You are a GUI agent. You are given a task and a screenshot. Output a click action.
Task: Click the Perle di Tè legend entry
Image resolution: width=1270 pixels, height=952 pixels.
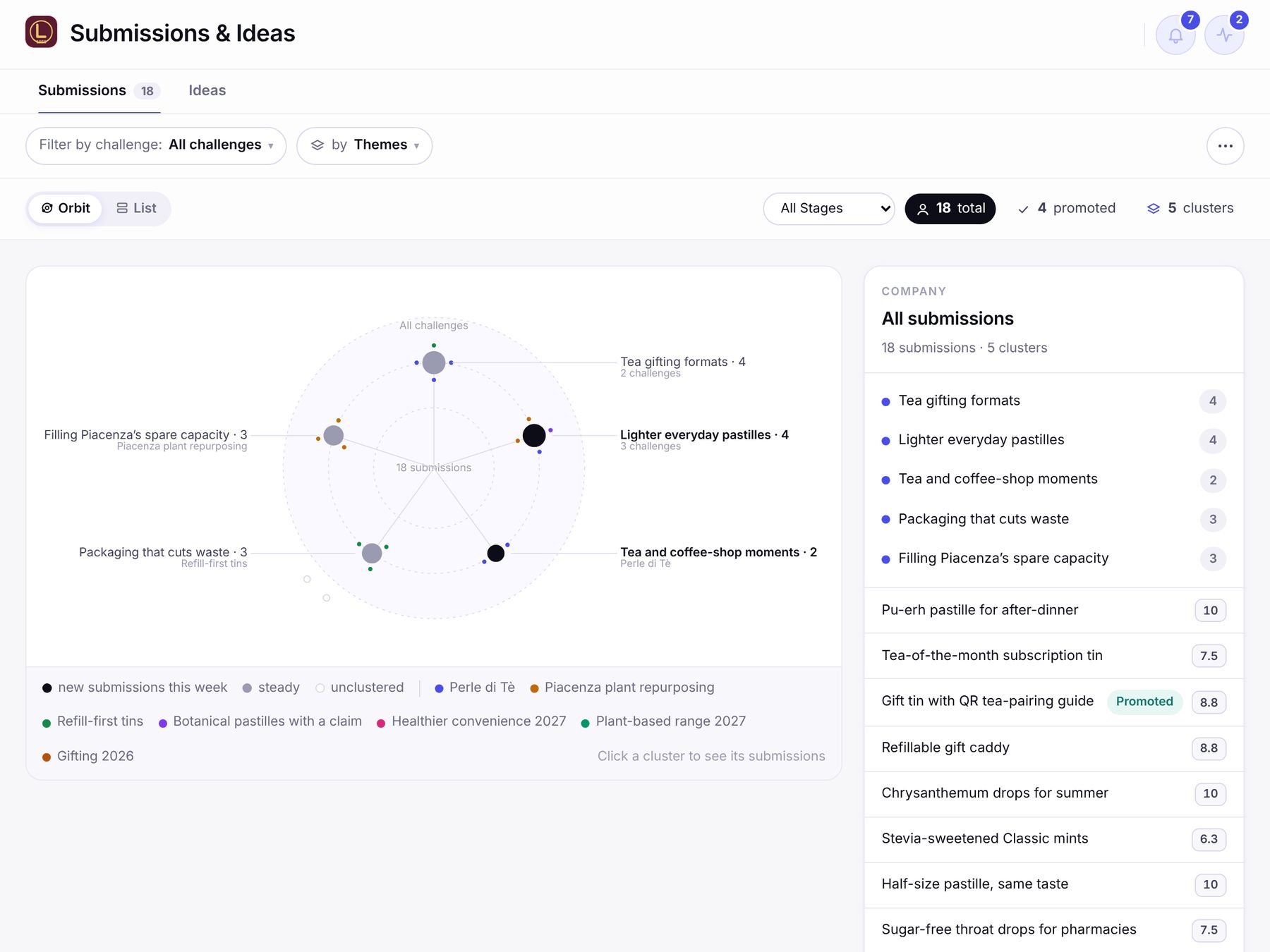[475, 688]
